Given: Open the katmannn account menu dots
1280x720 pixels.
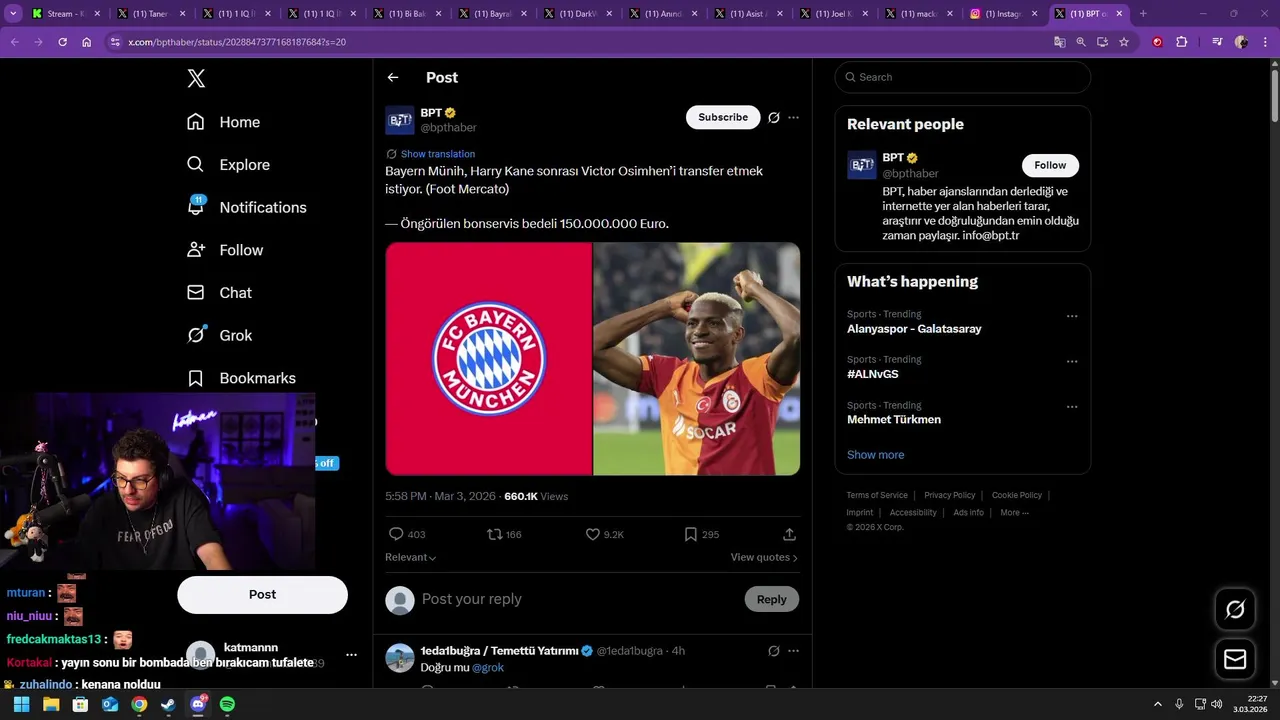Looking at the screenshot, I should [351, 655].
